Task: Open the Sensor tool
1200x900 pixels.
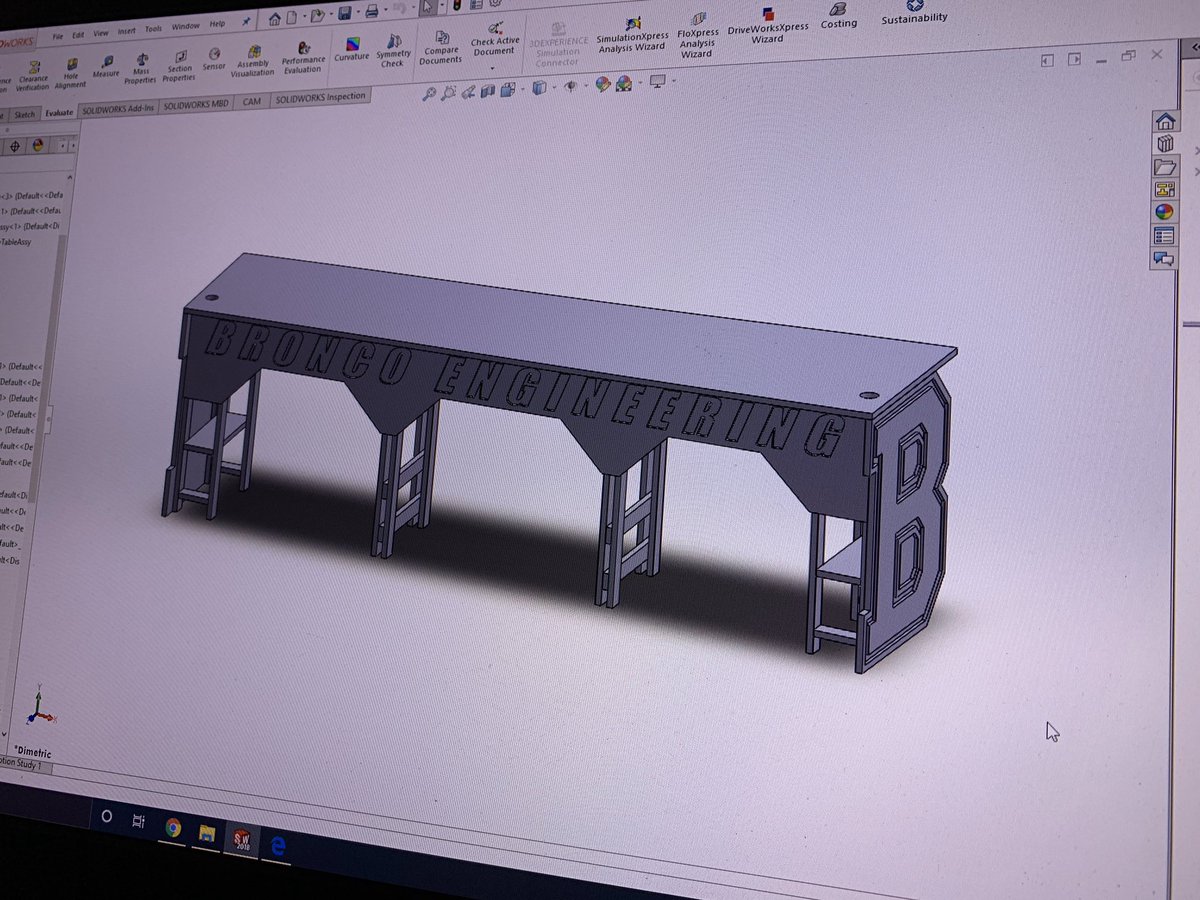Action: coord(214,59)
